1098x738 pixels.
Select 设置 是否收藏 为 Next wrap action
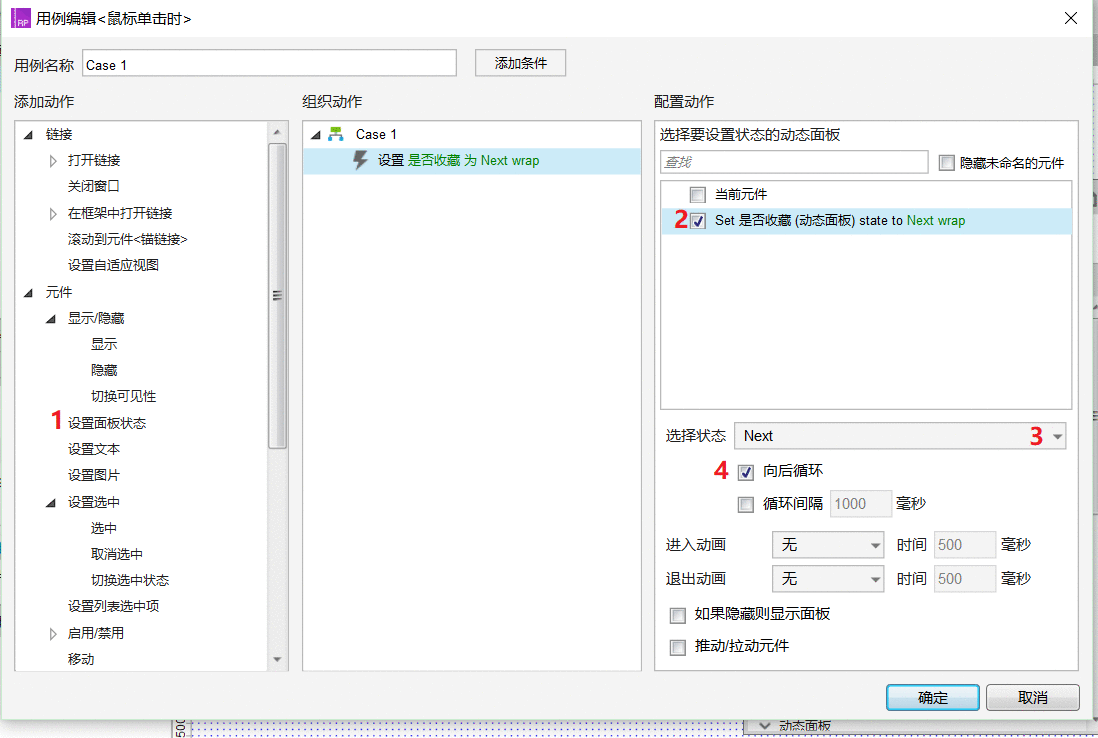pos(472,160)
